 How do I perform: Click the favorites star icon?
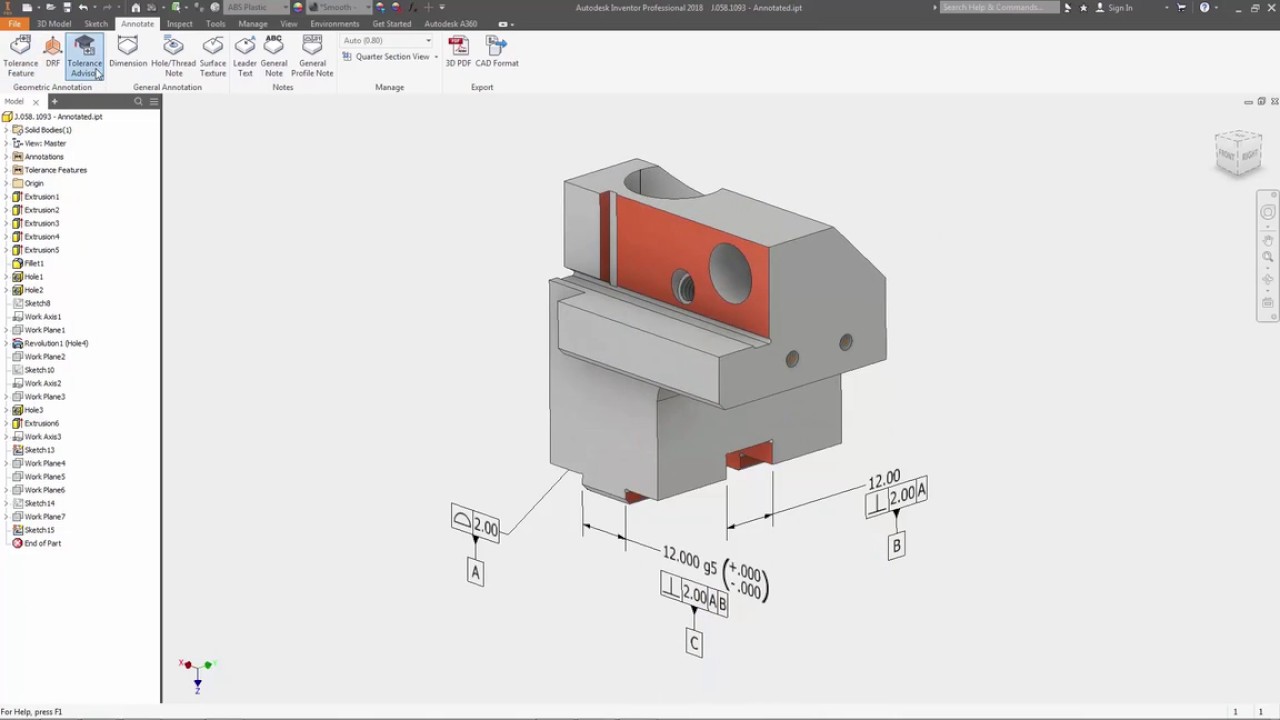coord(1083,7)
